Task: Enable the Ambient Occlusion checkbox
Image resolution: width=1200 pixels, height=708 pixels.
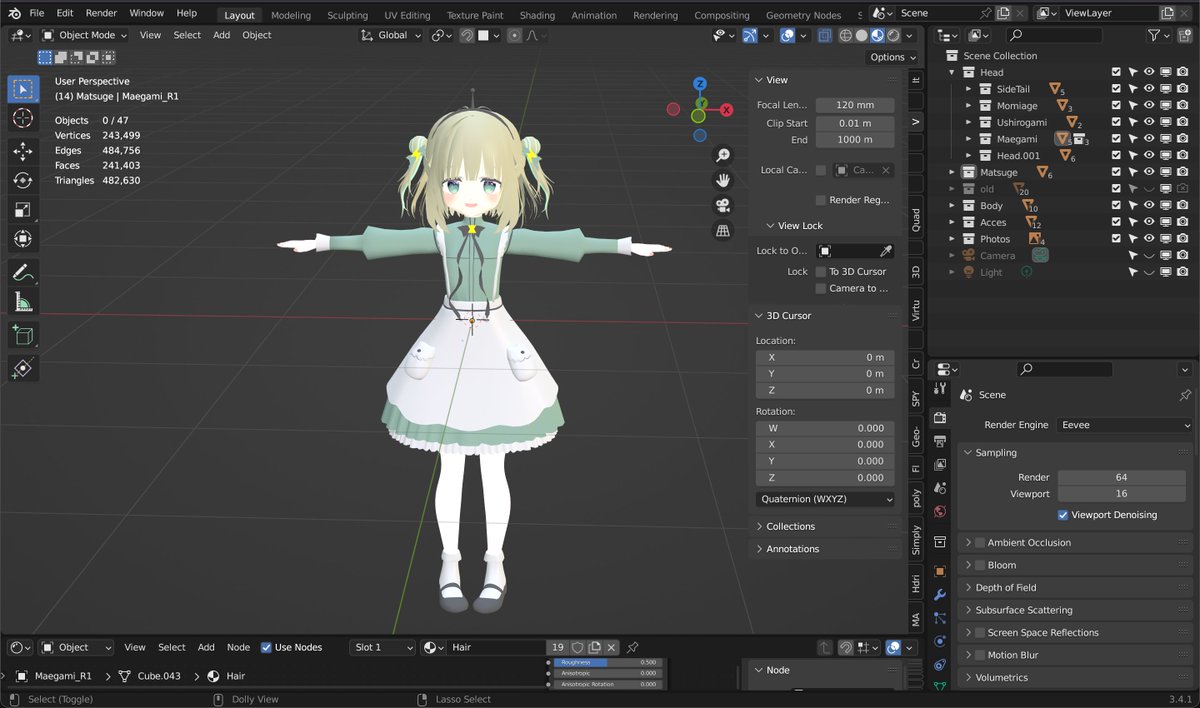Action: 980,543
